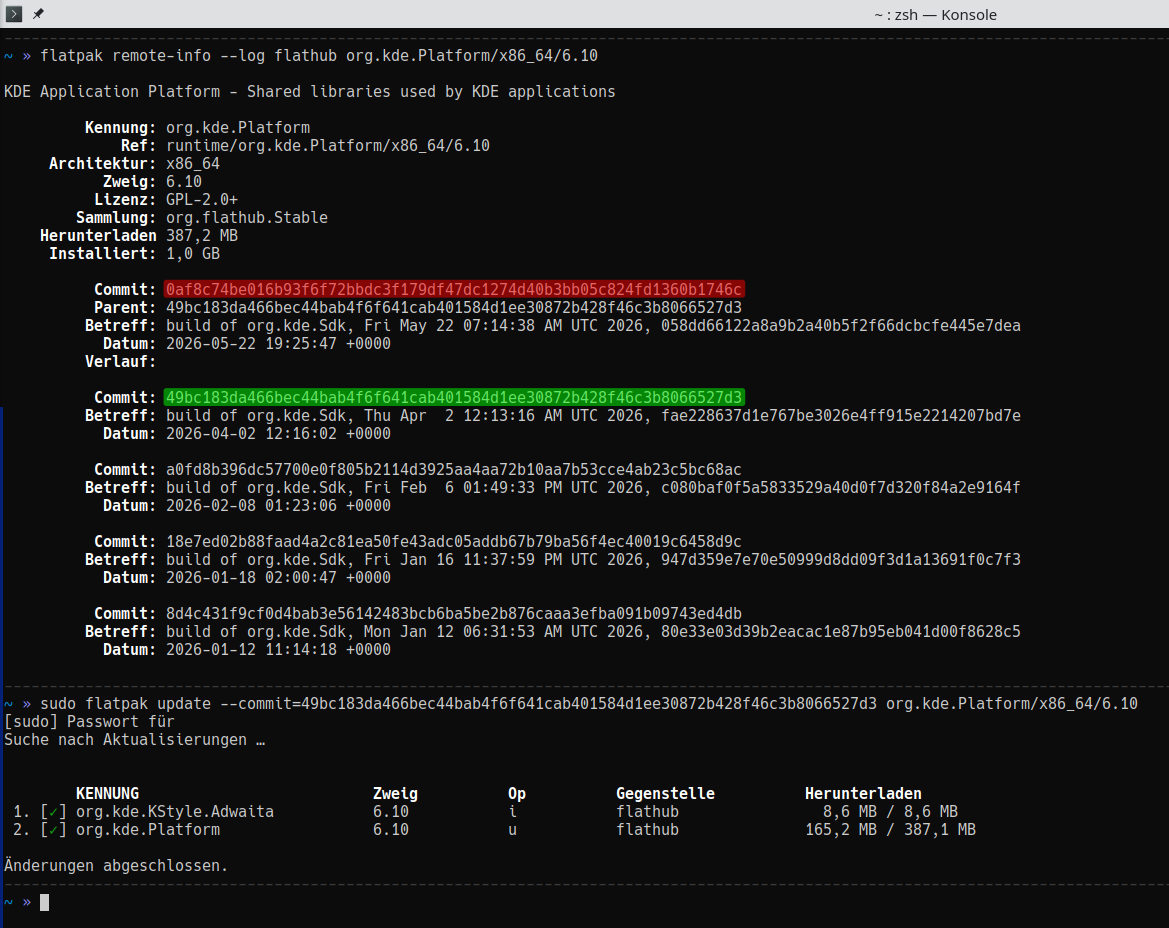Screen dimensions: 1169x928
Task: Click the Betreff line dated Fri Jan 16
Action: (593, 560)
